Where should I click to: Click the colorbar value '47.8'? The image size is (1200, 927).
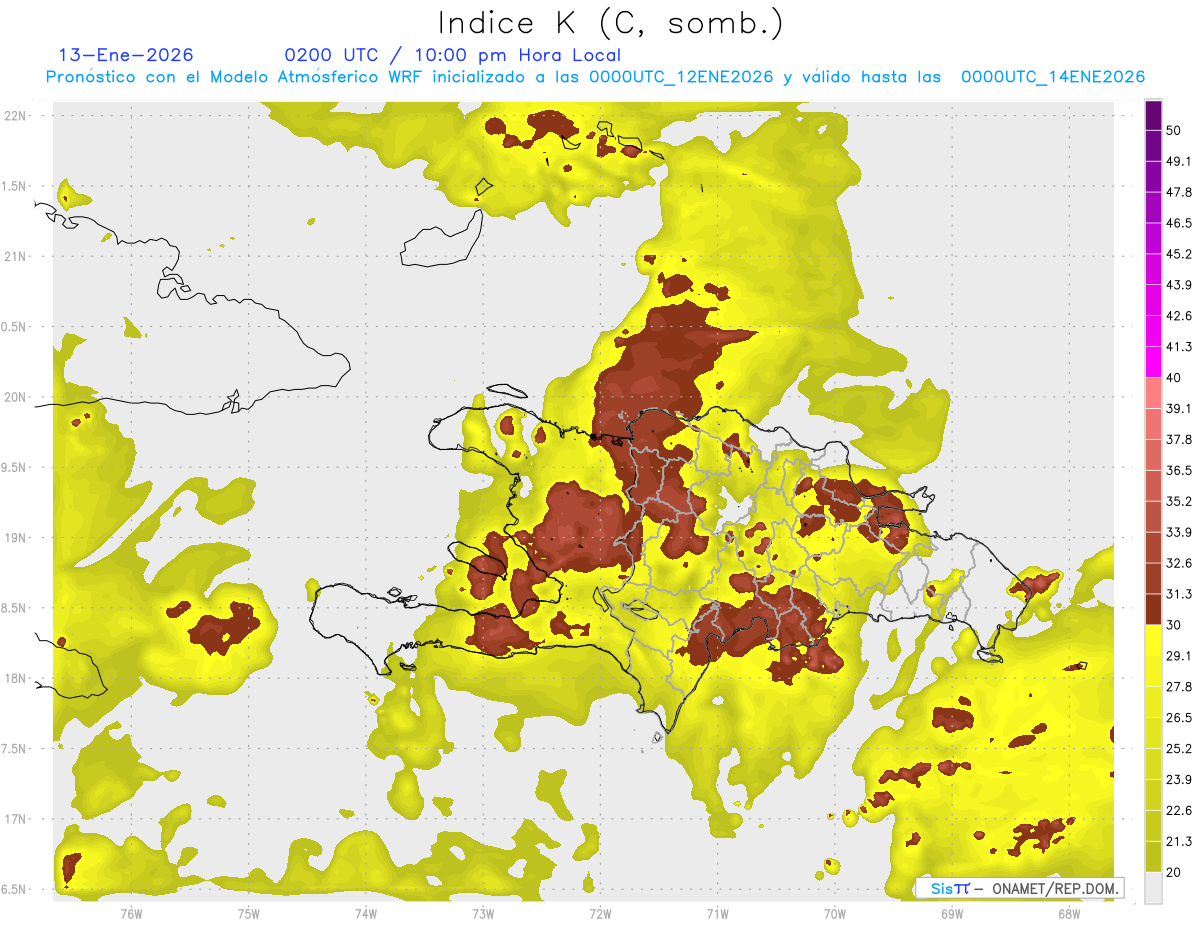pos(1179,192)
